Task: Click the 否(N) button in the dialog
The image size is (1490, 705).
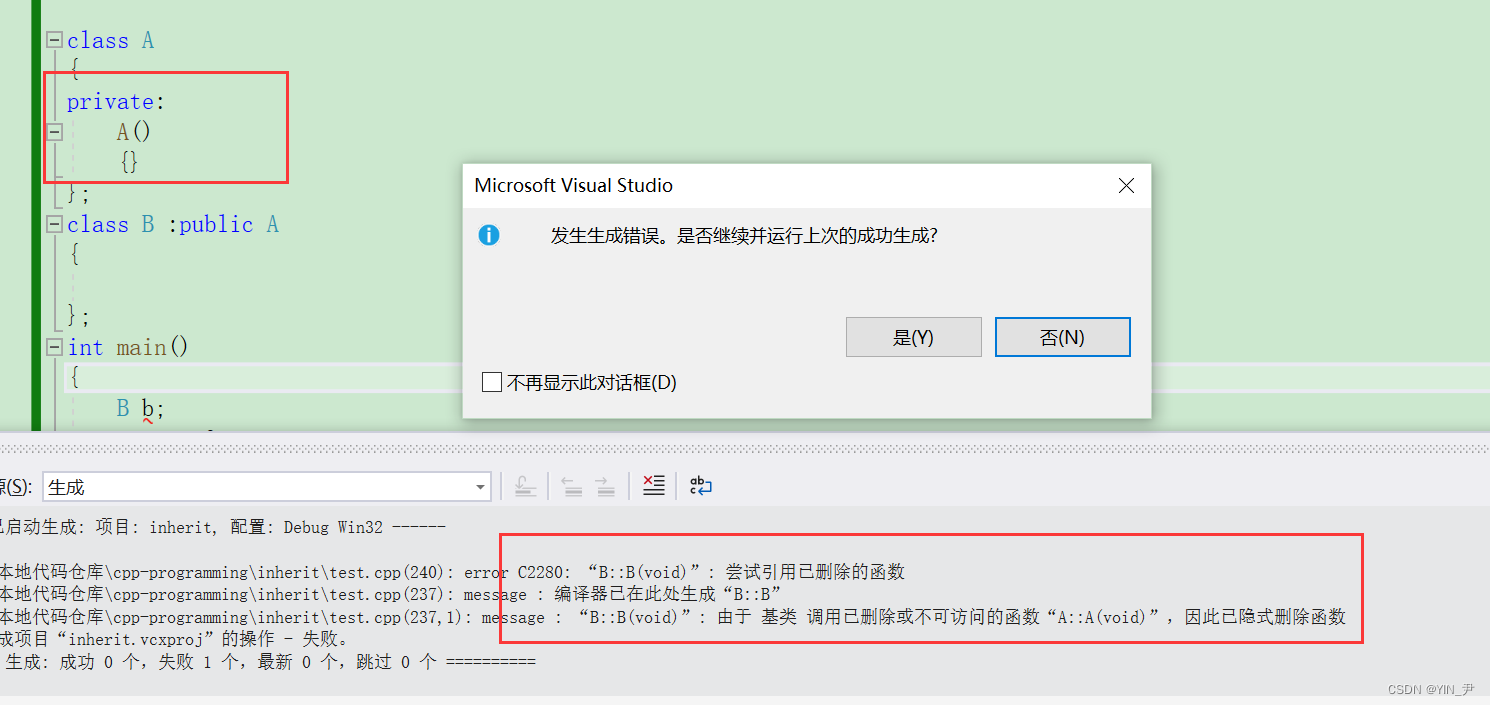Action: [x=1062, y=337]
